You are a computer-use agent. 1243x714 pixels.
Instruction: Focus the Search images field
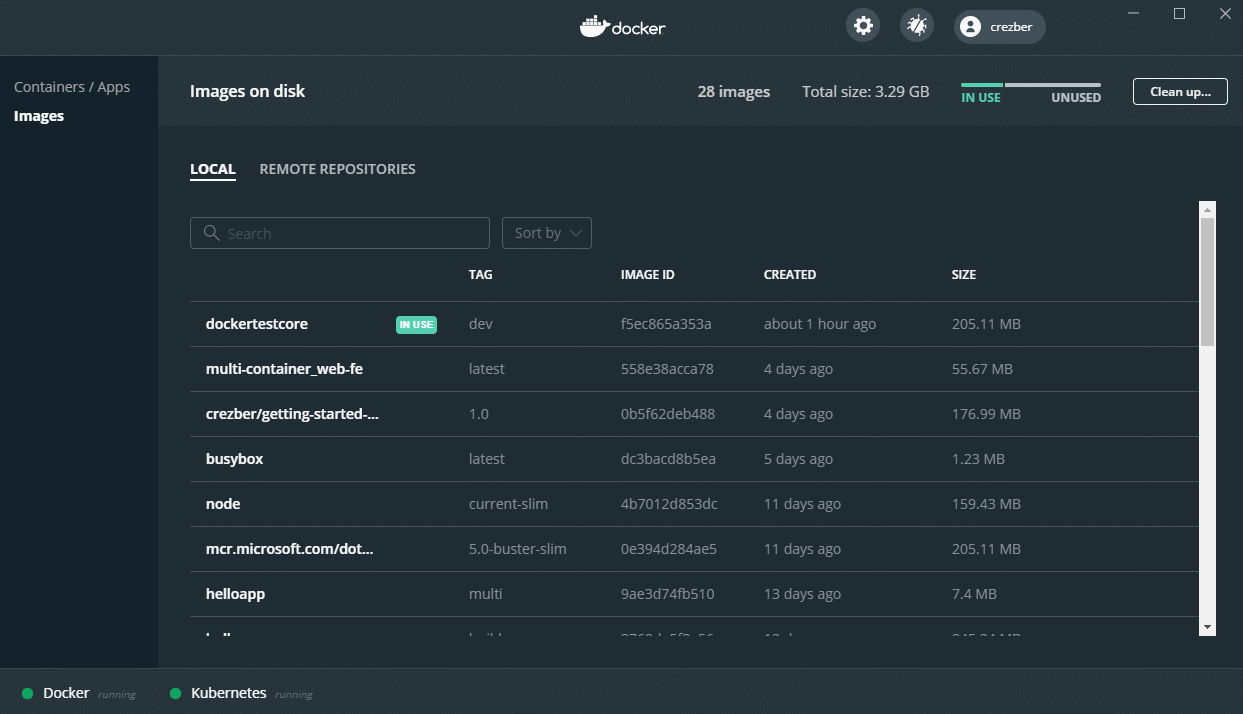340,233
